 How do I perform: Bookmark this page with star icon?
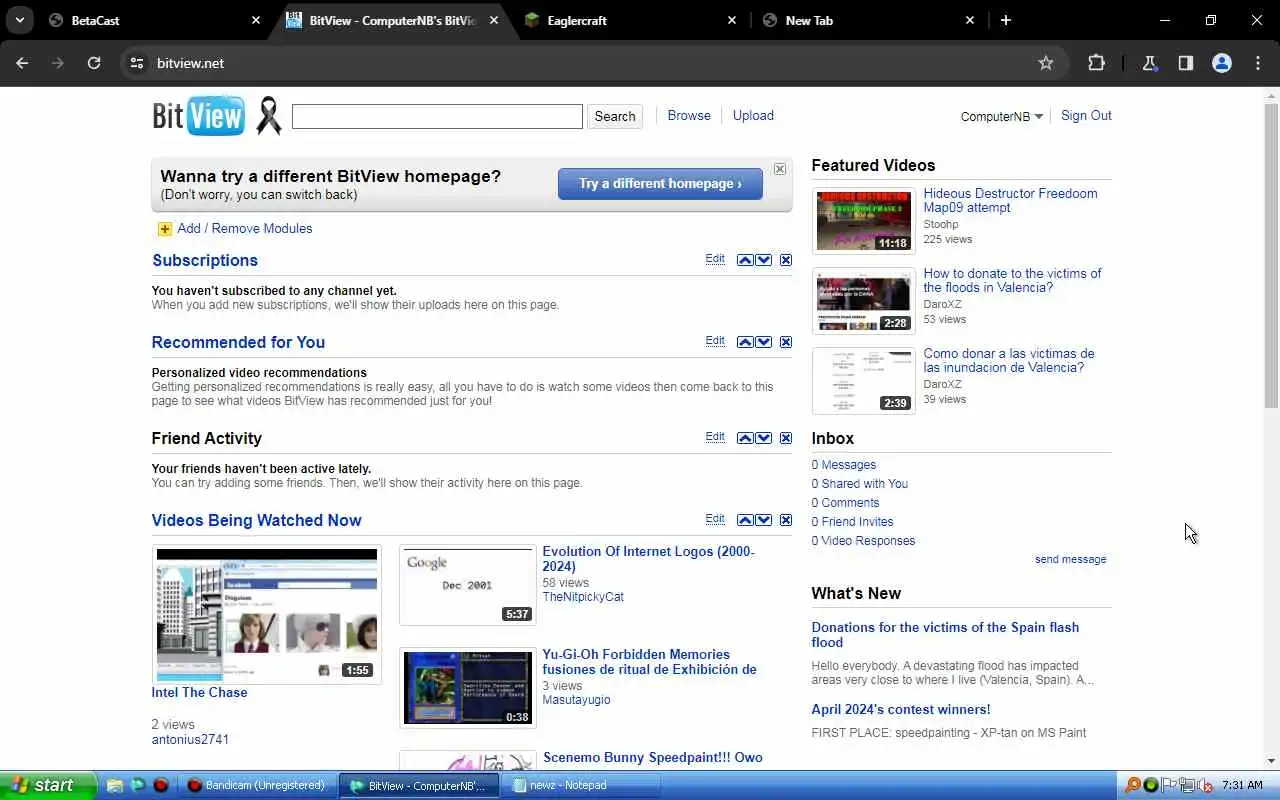(1046, 63)
